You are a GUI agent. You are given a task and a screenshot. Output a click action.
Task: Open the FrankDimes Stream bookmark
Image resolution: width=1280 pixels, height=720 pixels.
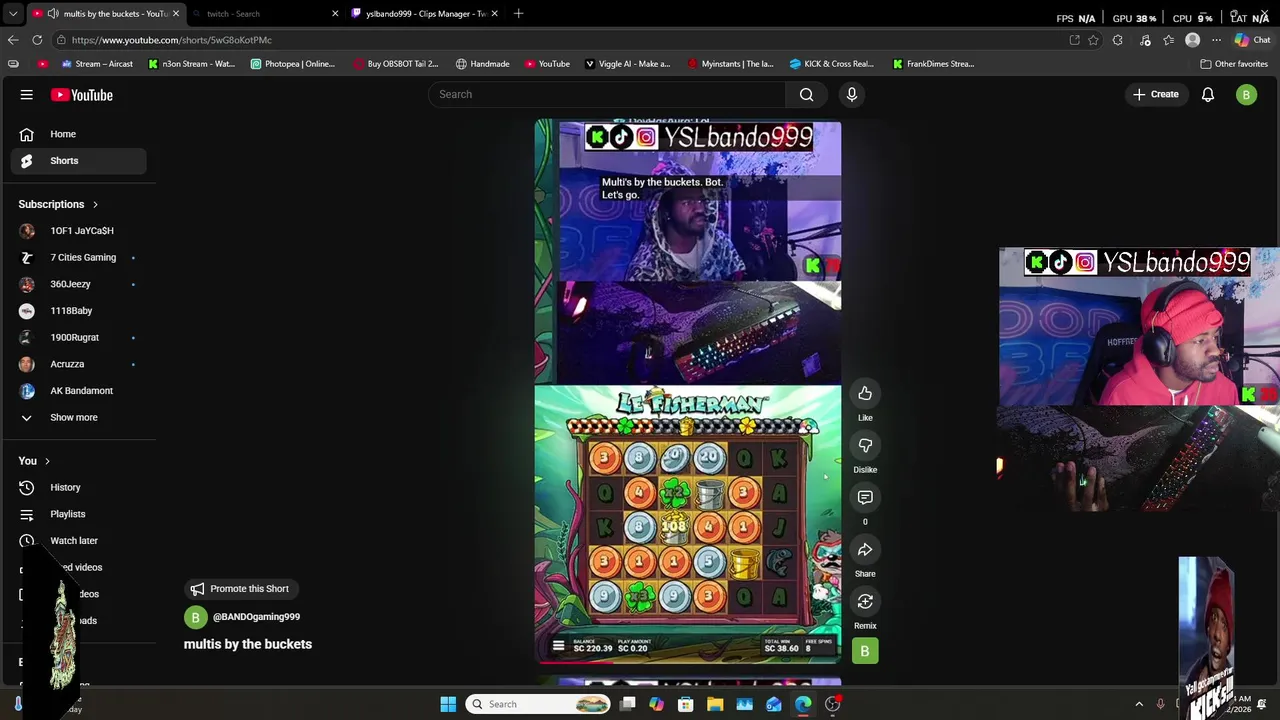[933, 64]
